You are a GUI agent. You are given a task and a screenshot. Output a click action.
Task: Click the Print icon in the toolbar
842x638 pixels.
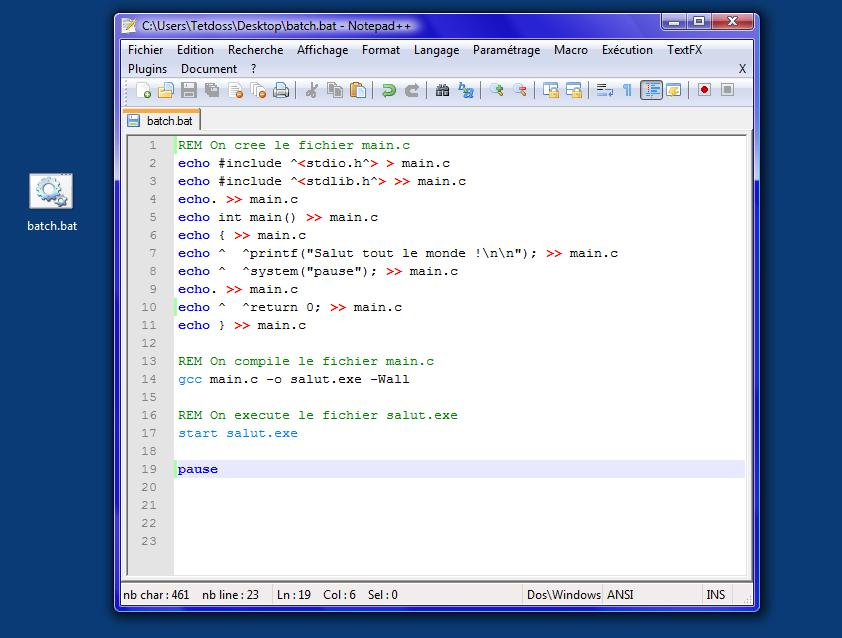(x=281, y=91)
